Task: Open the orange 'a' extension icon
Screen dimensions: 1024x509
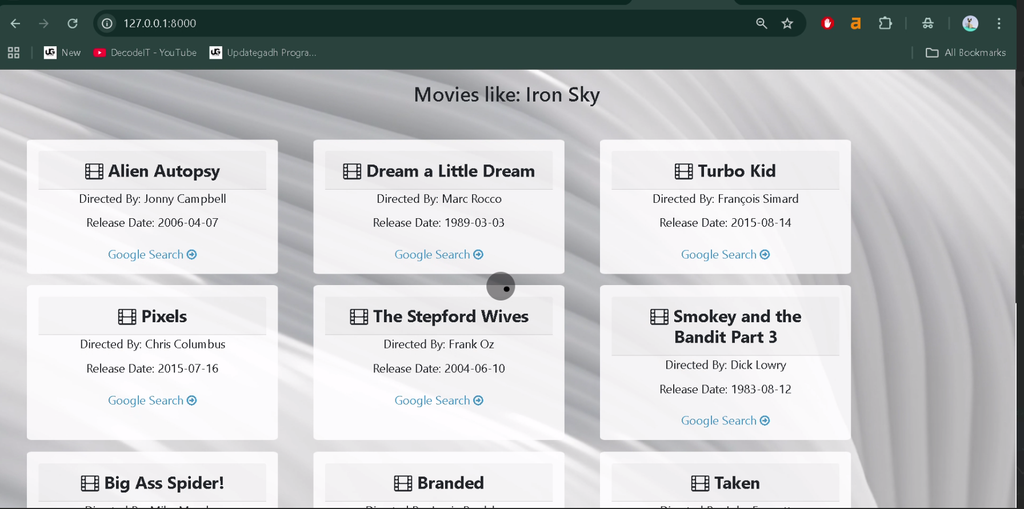Action: (x=856, y=24)
